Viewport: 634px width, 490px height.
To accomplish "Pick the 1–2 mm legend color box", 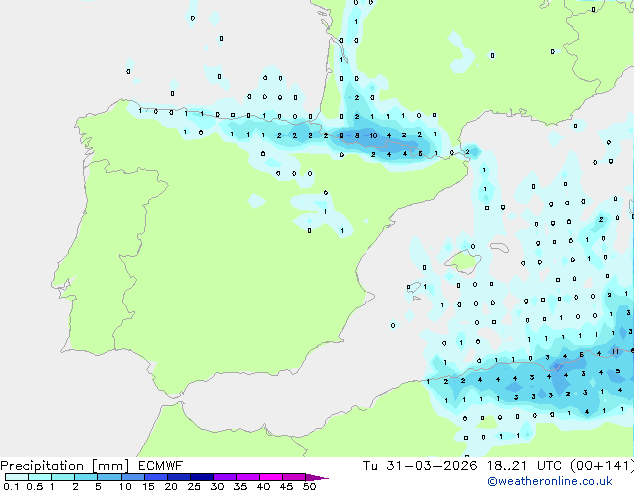I will point(63,477).
